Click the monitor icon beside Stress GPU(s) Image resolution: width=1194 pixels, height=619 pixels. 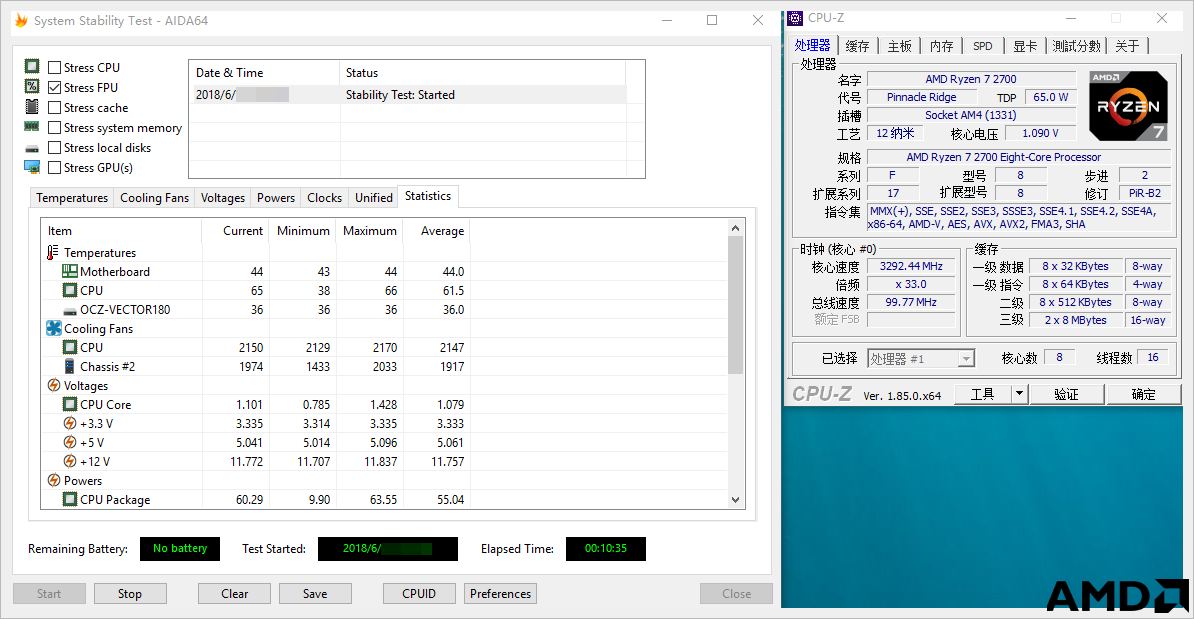[32, 168]
